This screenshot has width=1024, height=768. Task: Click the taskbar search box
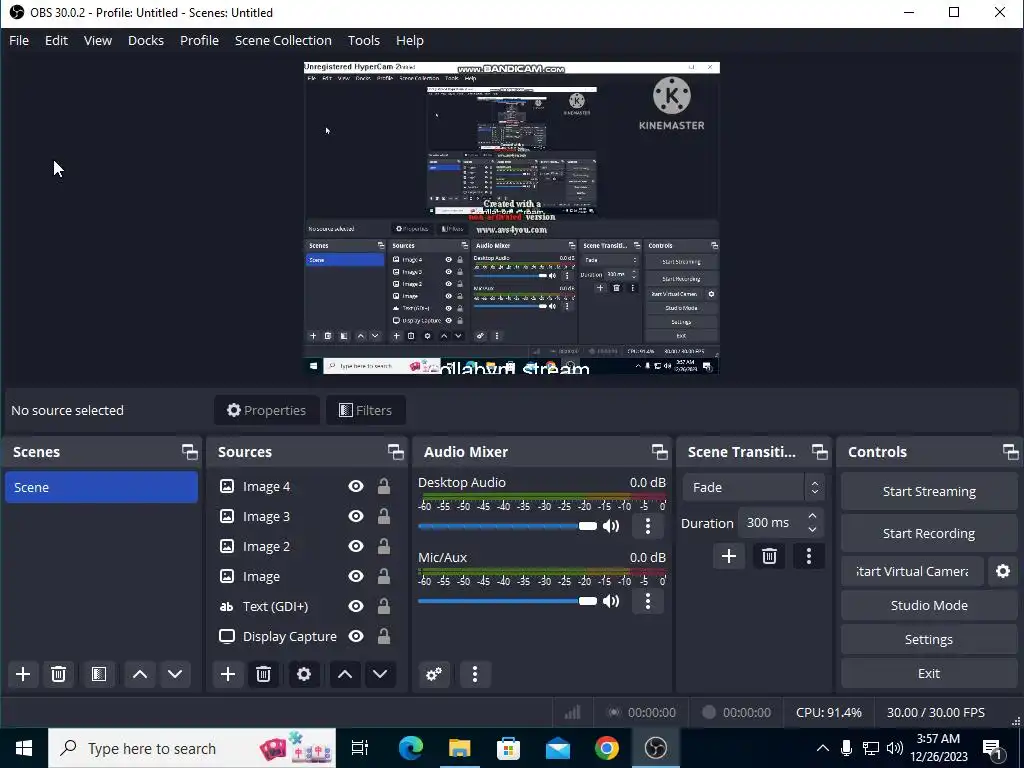(x=192, y=748)
